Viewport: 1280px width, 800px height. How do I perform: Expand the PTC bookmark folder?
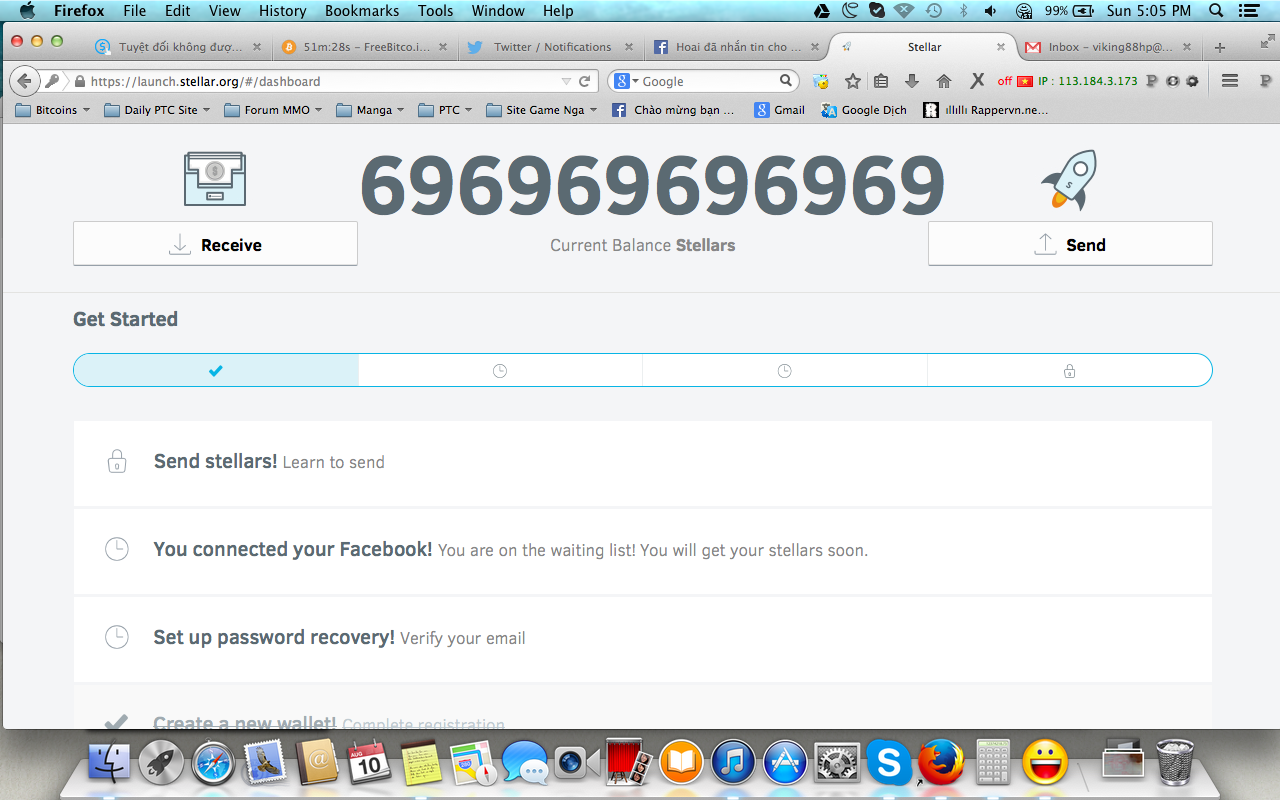[x=445, y=110]
